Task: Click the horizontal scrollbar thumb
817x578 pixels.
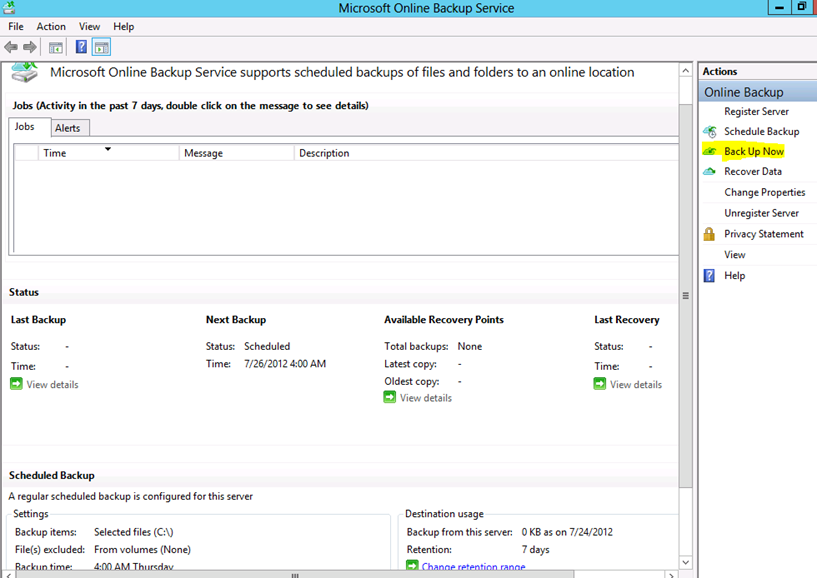Action: coord(295,575)
